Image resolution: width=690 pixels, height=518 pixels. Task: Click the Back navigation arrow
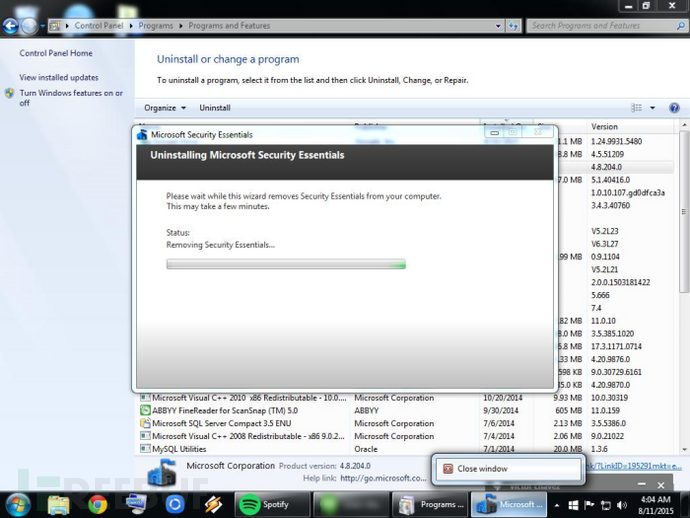[x=11, y=26]
